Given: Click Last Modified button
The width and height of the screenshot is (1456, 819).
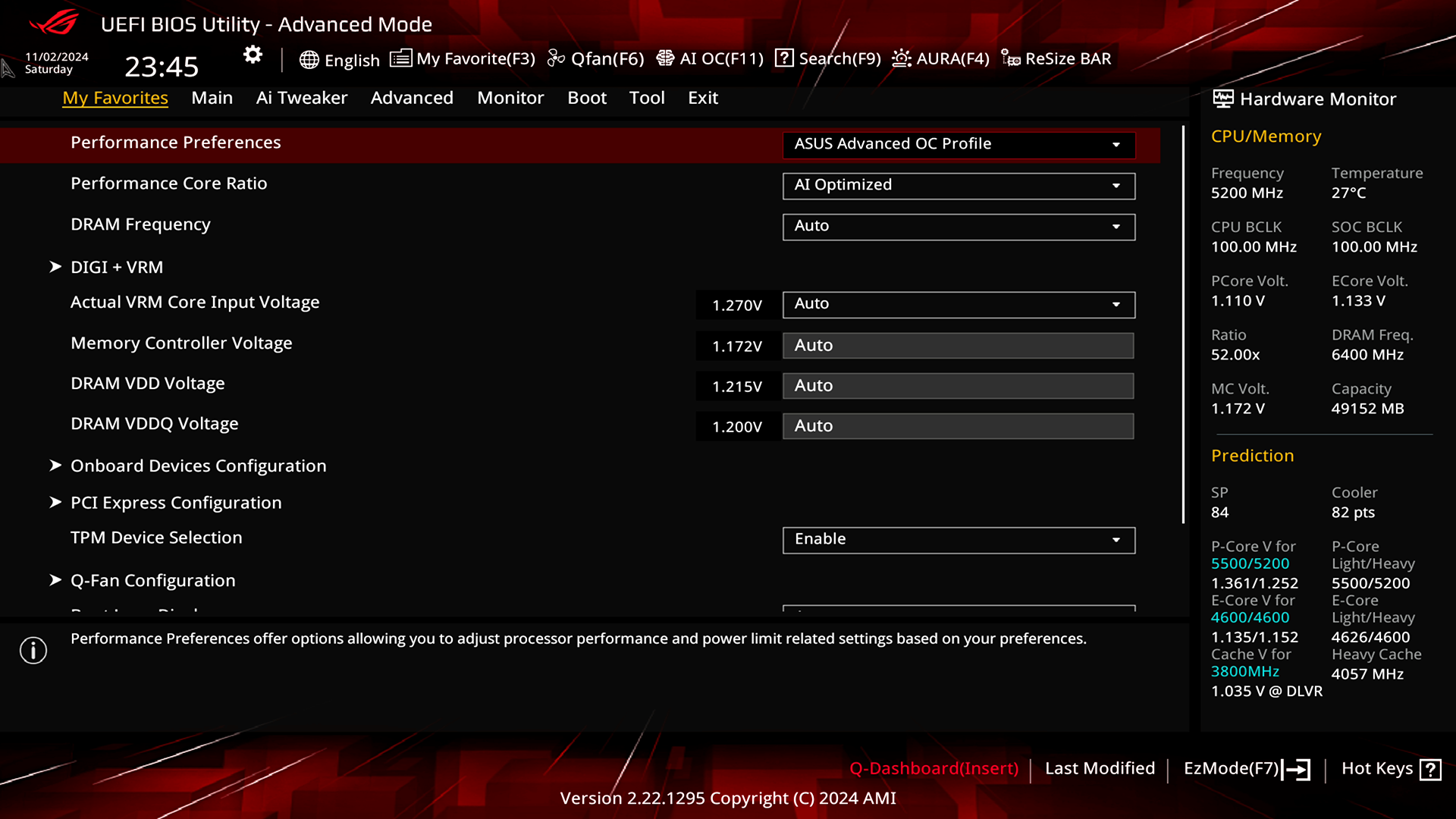Looking at the screenshot, I should click(x=1100, y=768).
